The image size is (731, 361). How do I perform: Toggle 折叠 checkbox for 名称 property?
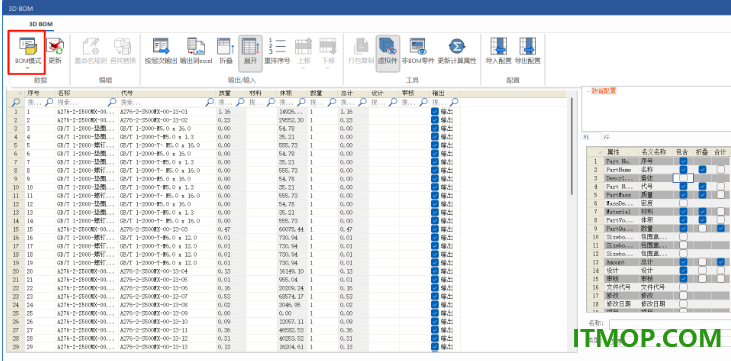click(702, 170)
